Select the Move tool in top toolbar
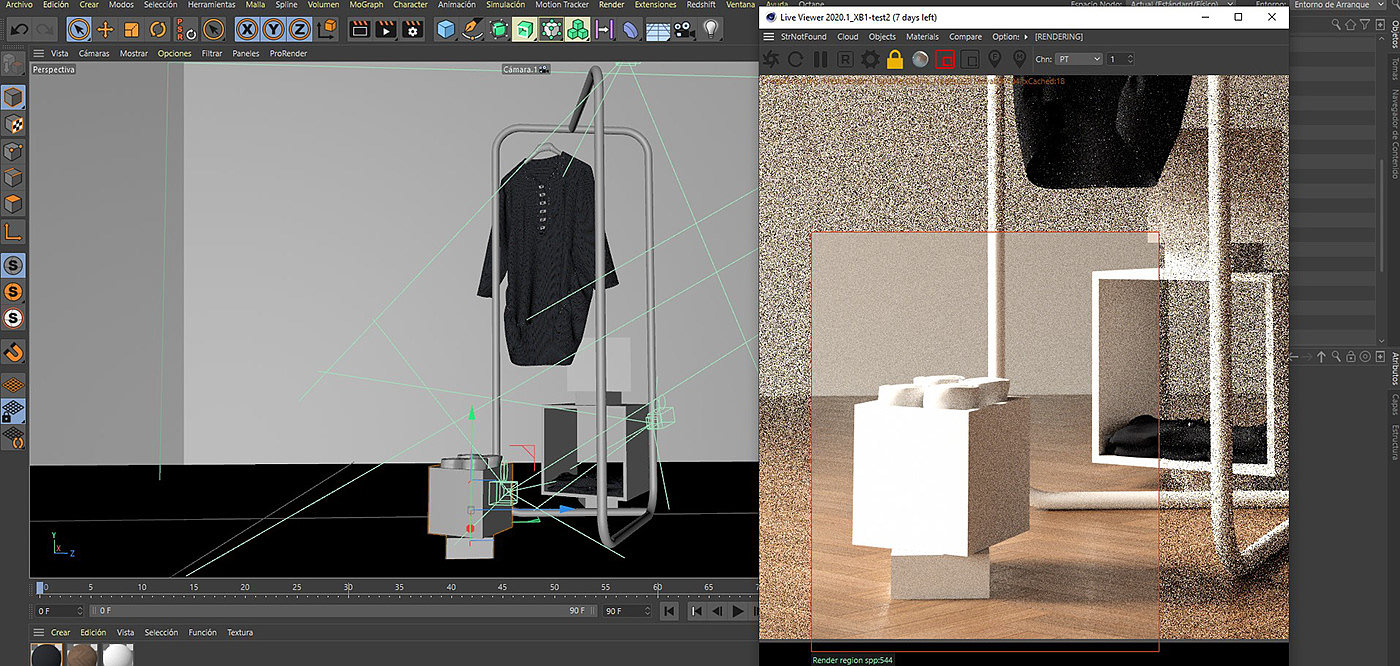 105,30
